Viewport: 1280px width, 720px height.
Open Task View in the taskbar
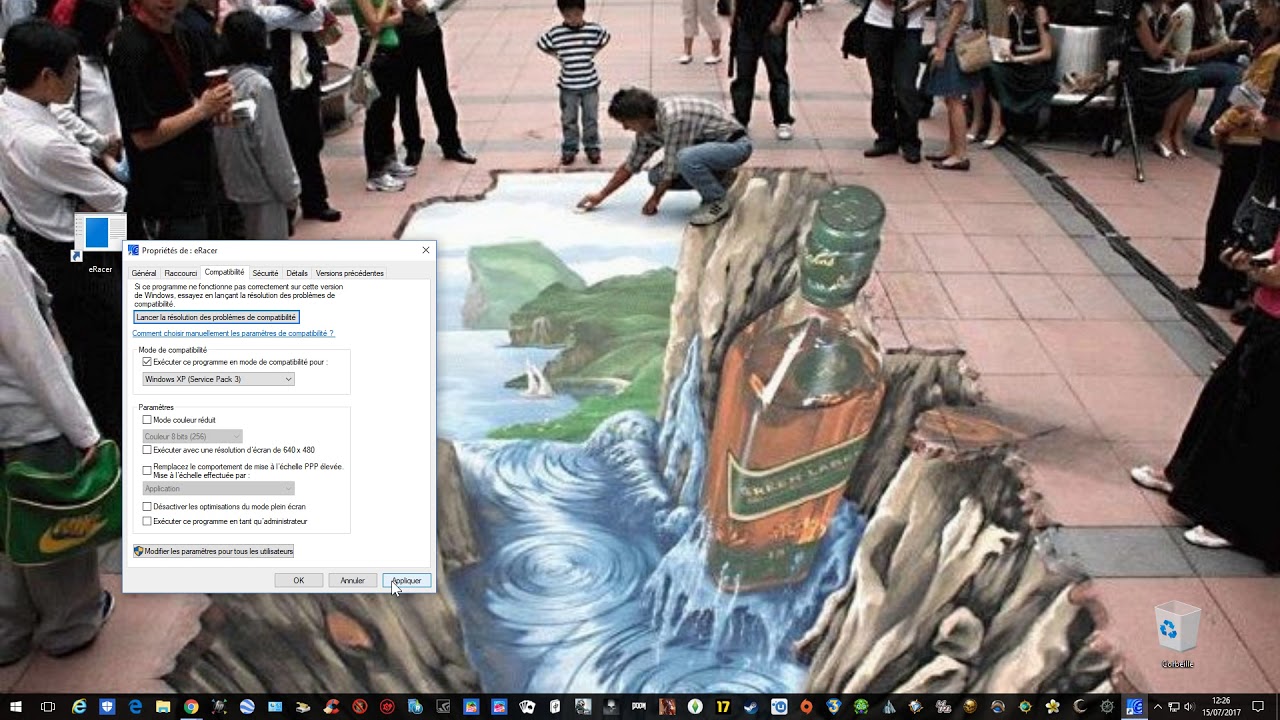coord(47,707)
